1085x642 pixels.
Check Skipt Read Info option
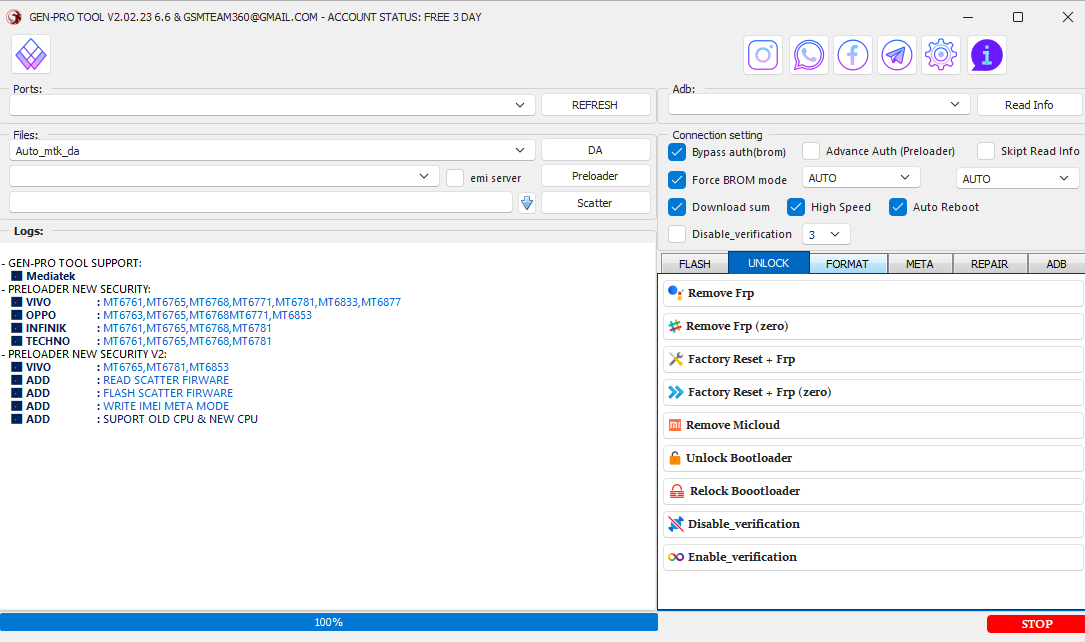click(x=986, y=151)
